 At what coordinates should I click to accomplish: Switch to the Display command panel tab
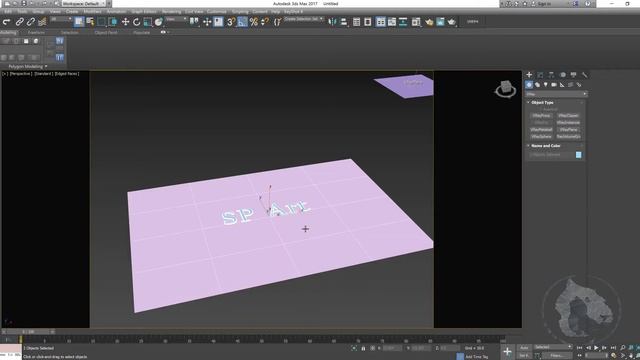573,75
